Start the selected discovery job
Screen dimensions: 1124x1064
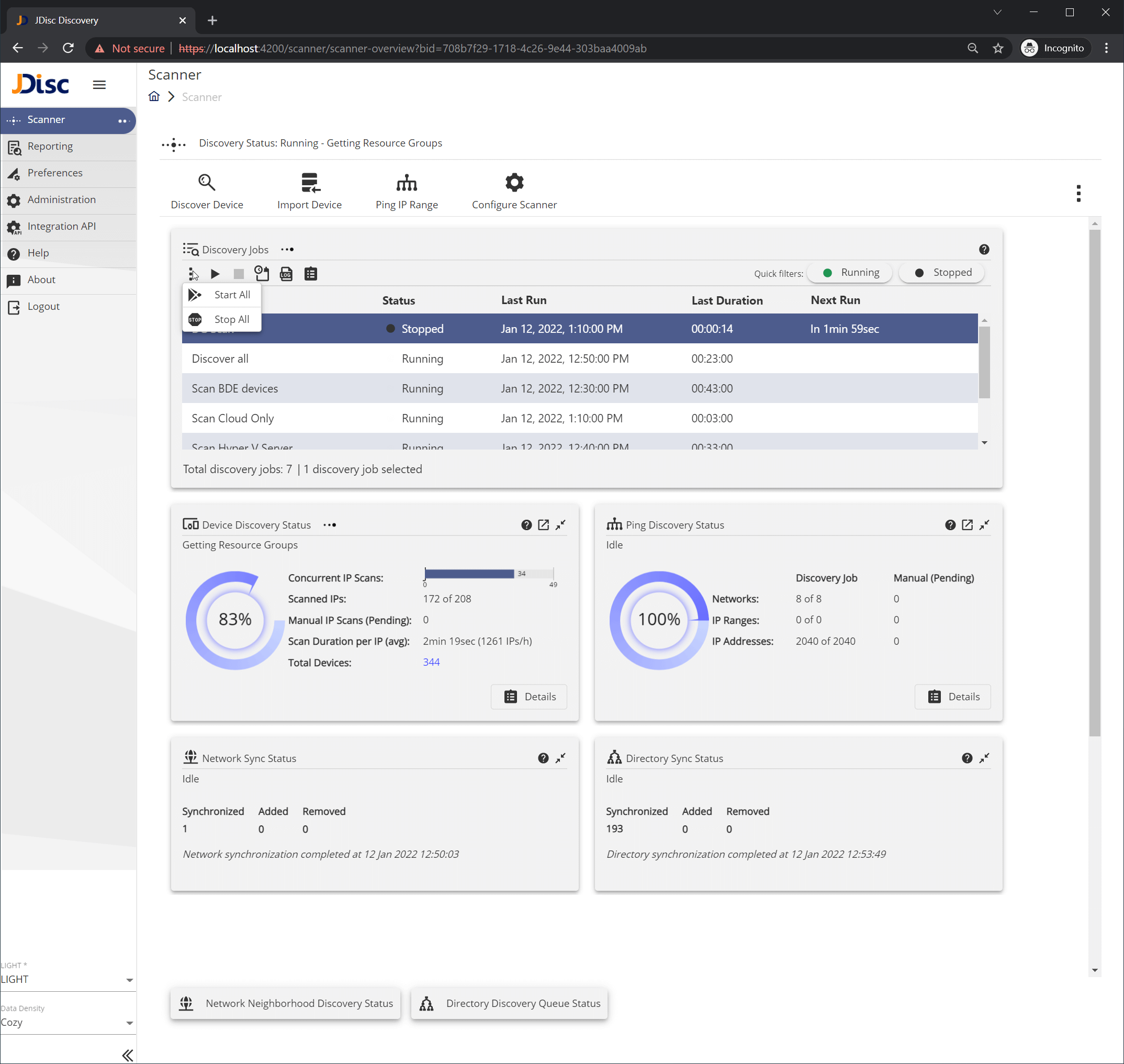tap(215, 274)
